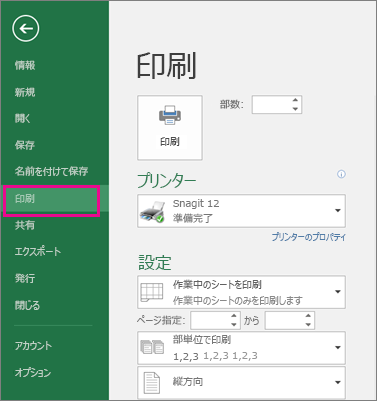Expand the 作業中のシートを印刷 dropdown
This screenshot has width=377, height=401.
pyautogui.click(x=338, y=292)
